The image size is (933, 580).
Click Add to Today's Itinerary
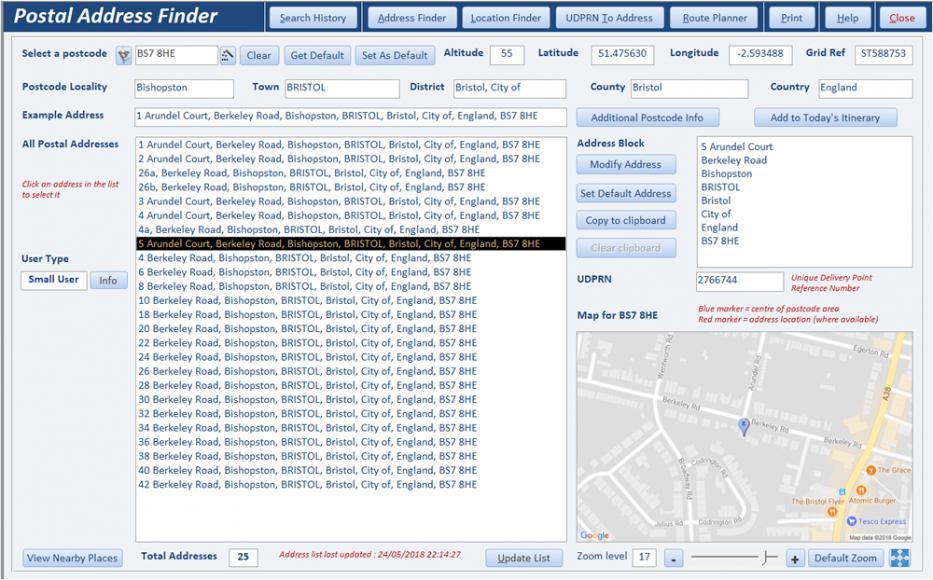click(825, 117)
